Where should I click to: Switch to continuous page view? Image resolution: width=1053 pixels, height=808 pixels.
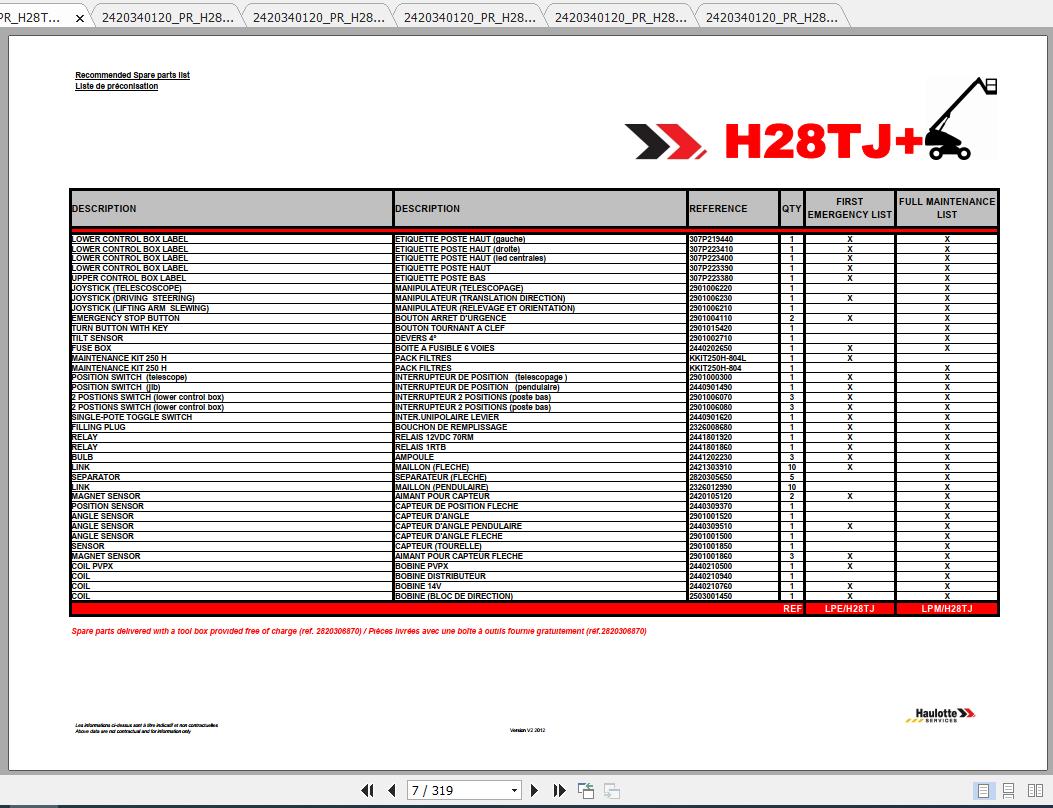1008,791
